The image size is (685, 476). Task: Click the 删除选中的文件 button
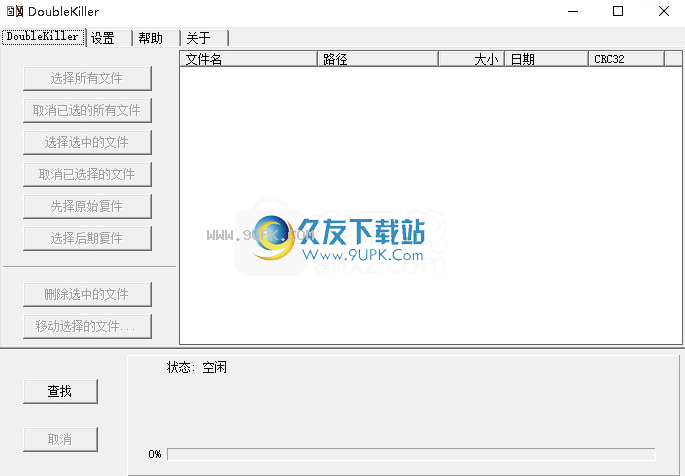tap(87, 294)
